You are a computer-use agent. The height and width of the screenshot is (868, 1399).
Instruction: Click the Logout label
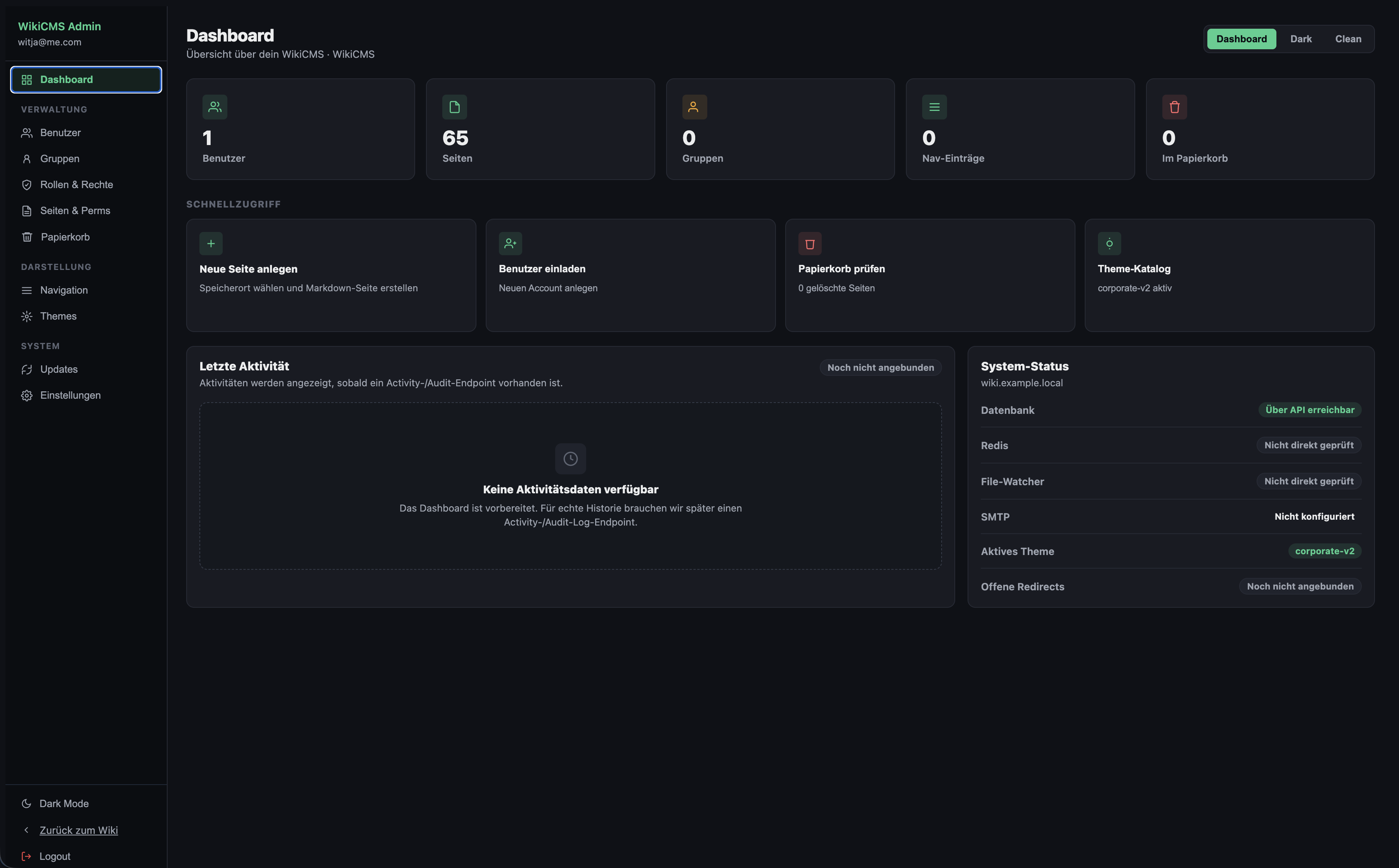pyautogui.click(x=55, y=856)
